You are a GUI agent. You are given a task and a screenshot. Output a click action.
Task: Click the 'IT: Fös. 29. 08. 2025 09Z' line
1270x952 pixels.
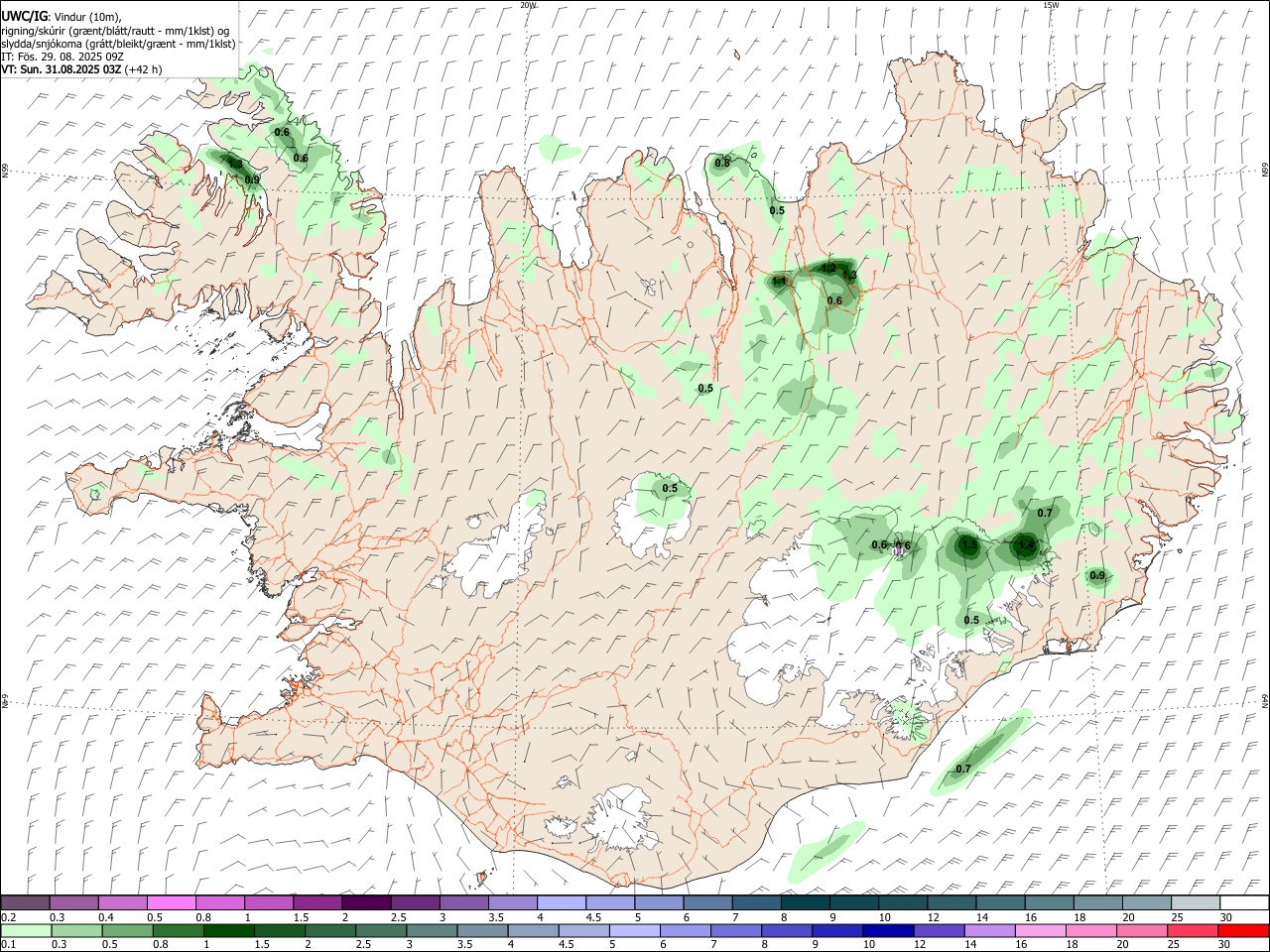tap(63, 57)
